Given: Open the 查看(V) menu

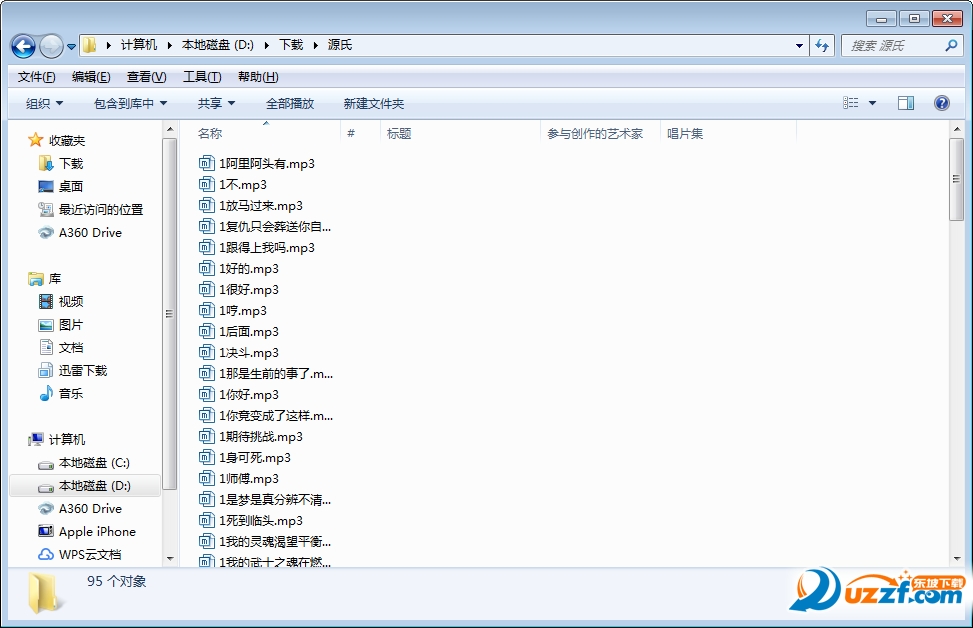Looking at the screenshot, I should tap(146, 77).
